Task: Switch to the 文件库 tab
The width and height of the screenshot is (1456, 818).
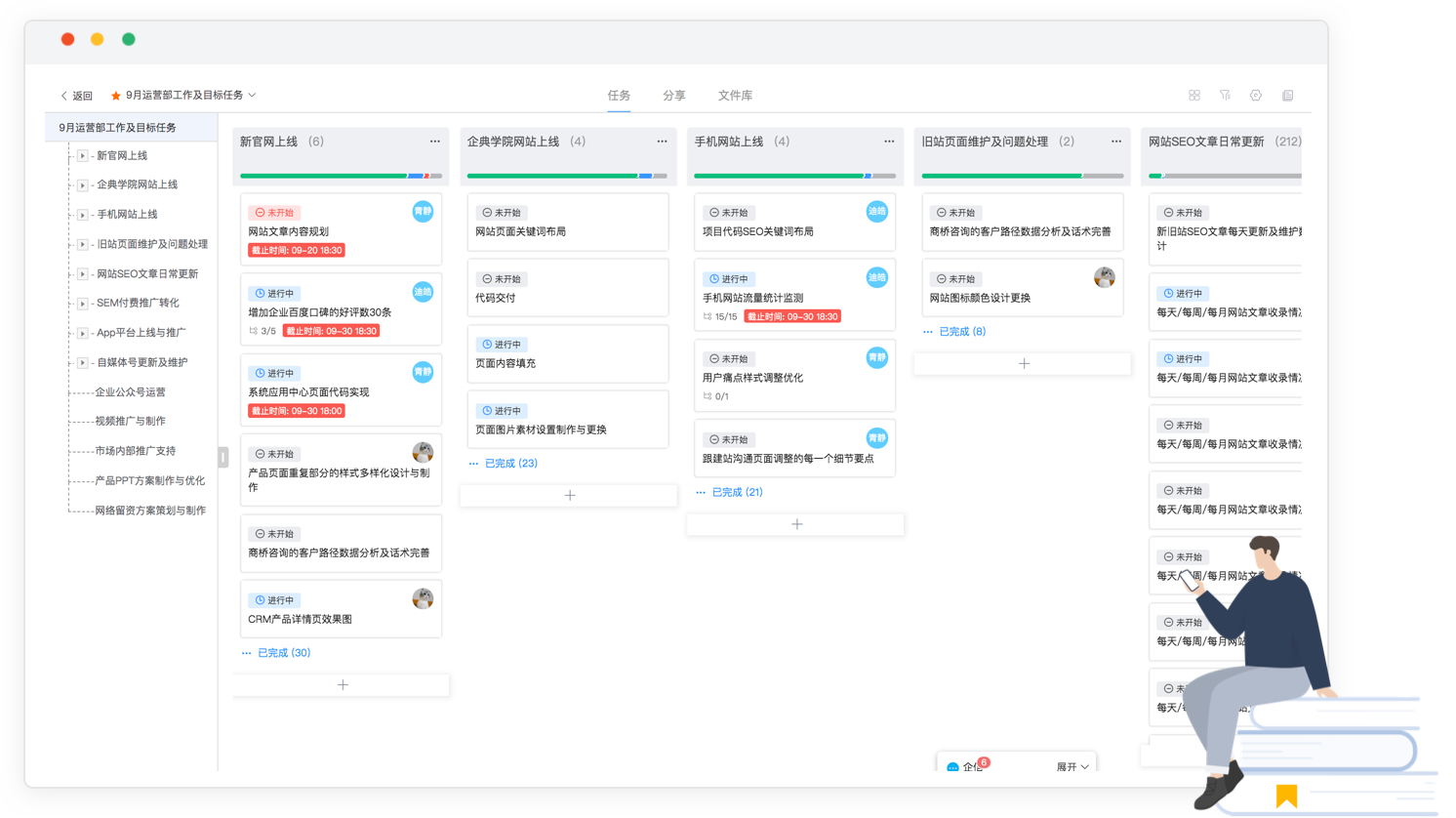Action: click(x=735, y=96)
